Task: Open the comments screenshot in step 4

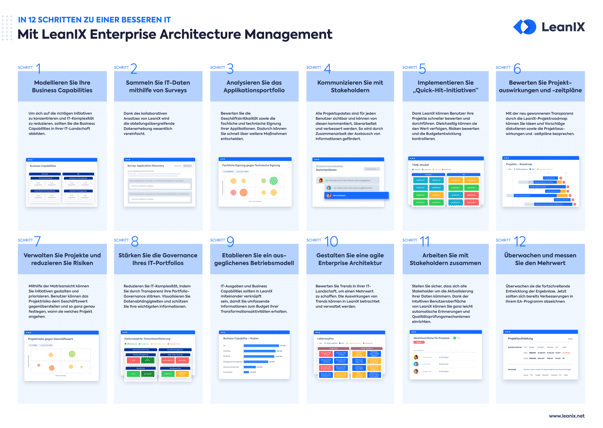Action: (350, 182)
